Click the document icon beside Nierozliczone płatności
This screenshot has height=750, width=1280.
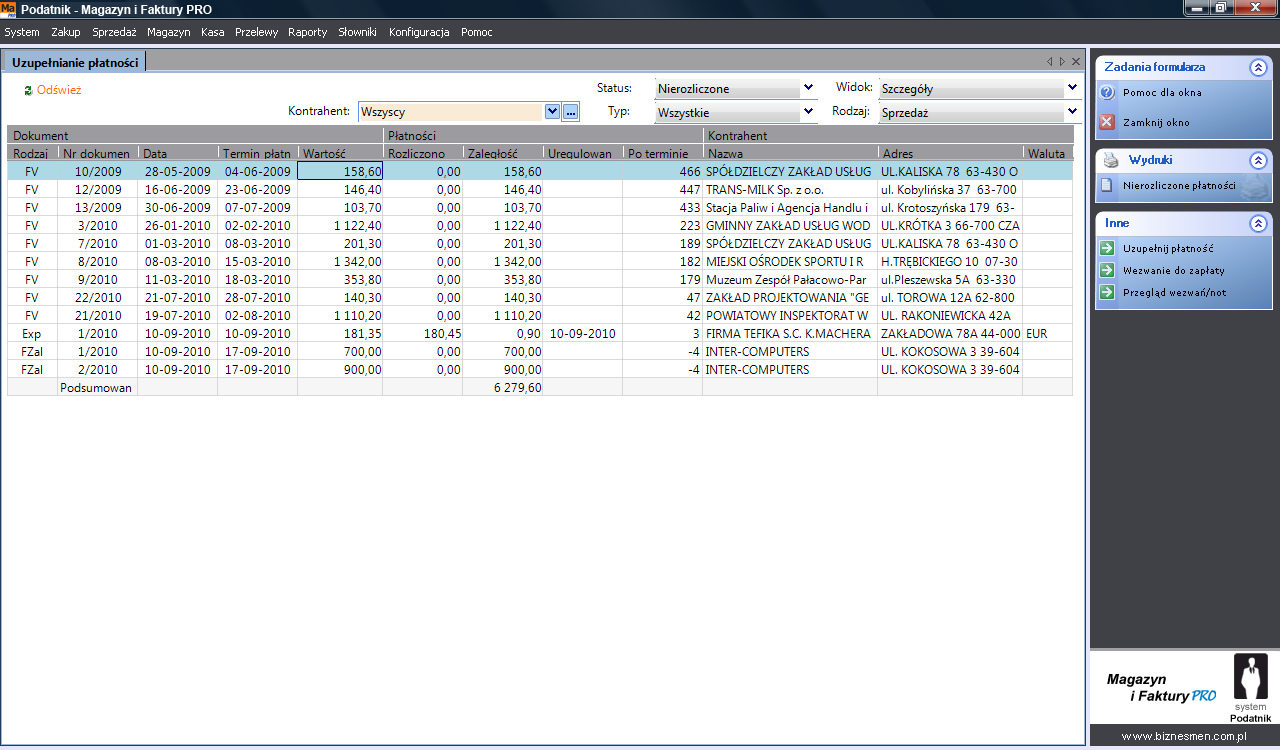click(1107, 185)
